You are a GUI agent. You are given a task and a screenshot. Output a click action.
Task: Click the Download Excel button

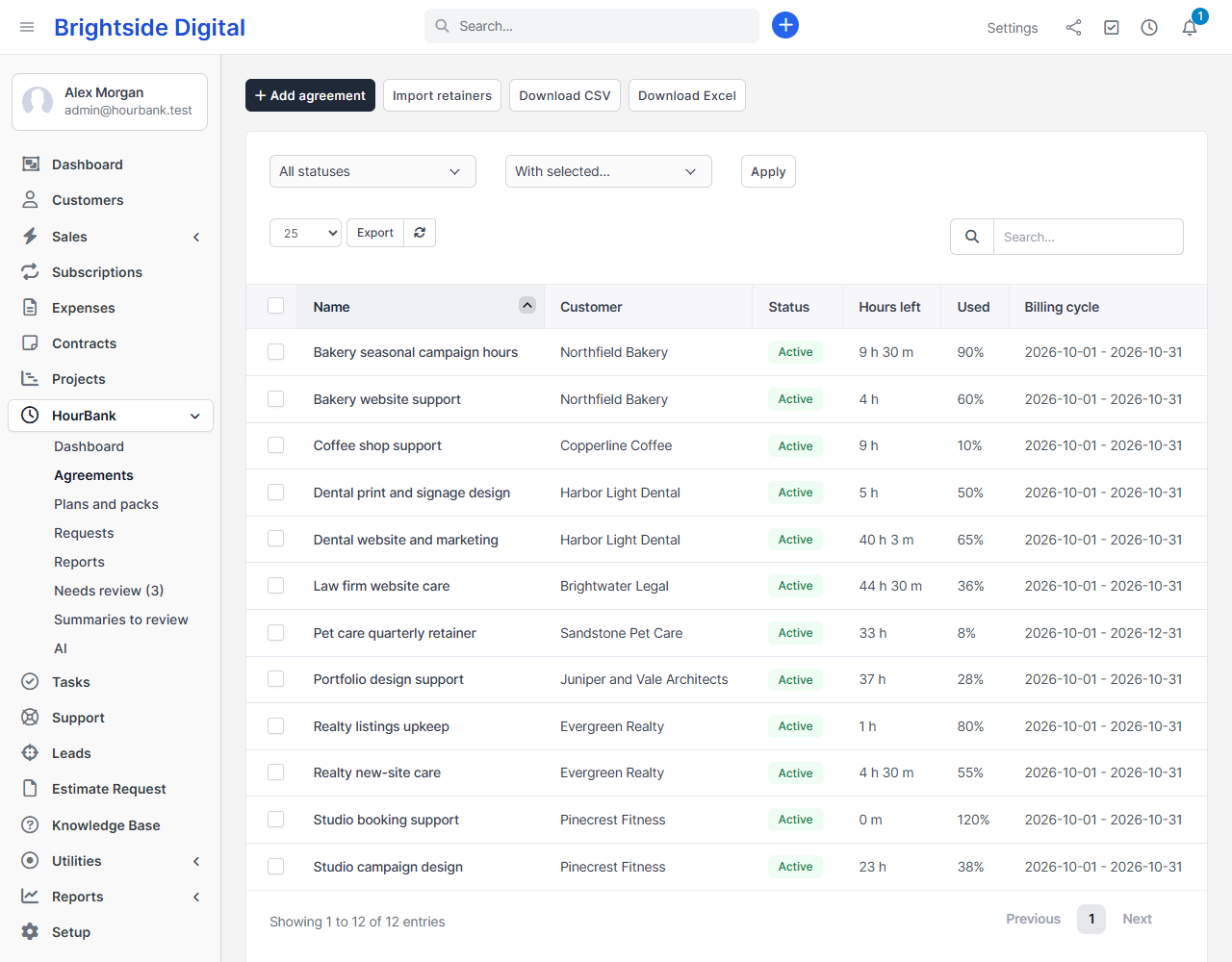(687, 95)
